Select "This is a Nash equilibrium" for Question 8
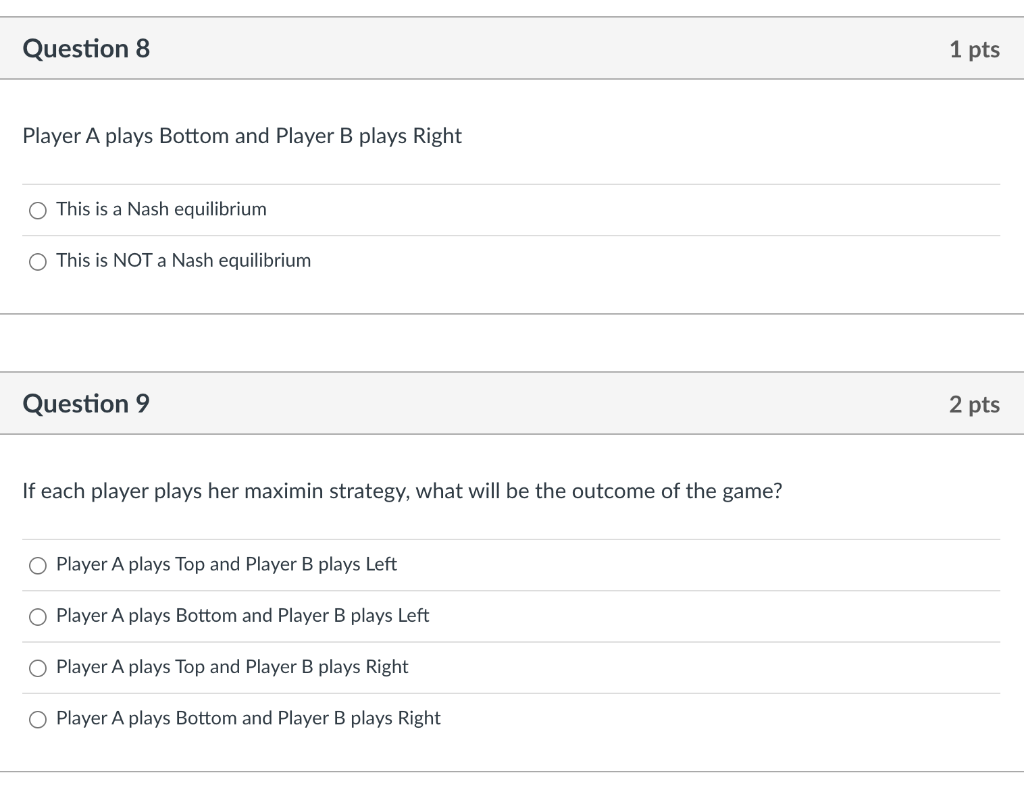This screenshot has width=1024, height=800. click(160, 209)
